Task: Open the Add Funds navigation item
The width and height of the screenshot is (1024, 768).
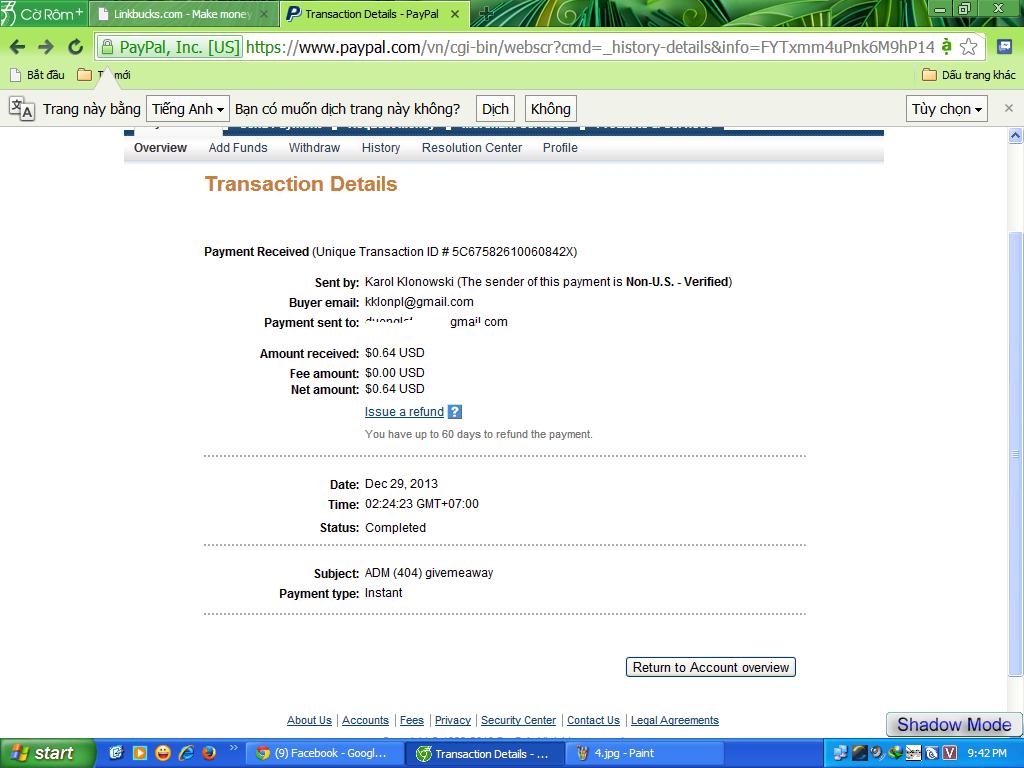Action: click(238, 148)
